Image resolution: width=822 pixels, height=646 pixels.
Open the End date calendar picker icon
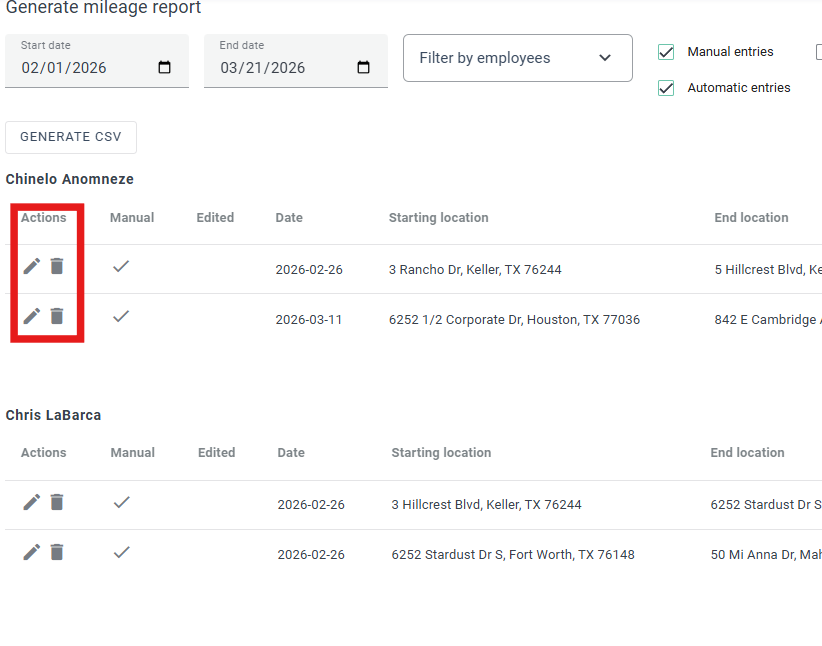pyautogui.click(x=364, y=68)
